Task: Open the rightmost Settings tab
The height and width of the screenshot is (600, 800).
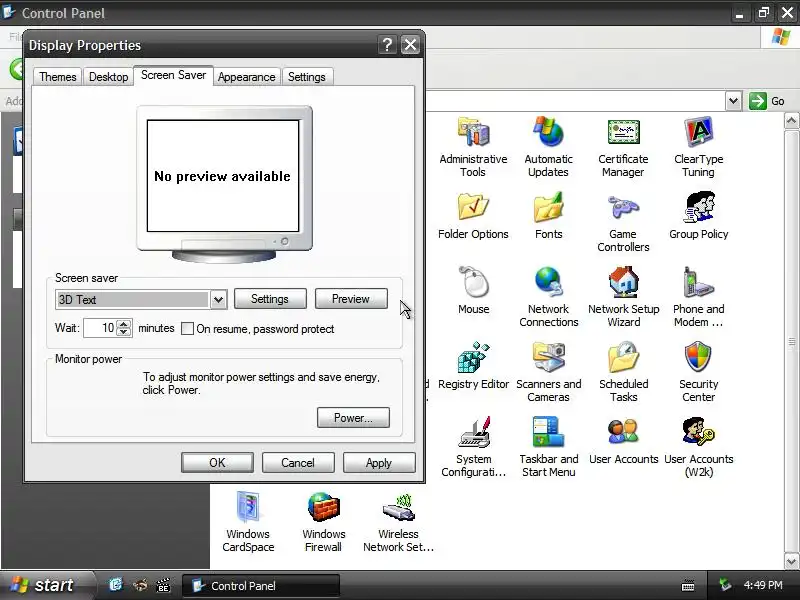Action: 307,77
